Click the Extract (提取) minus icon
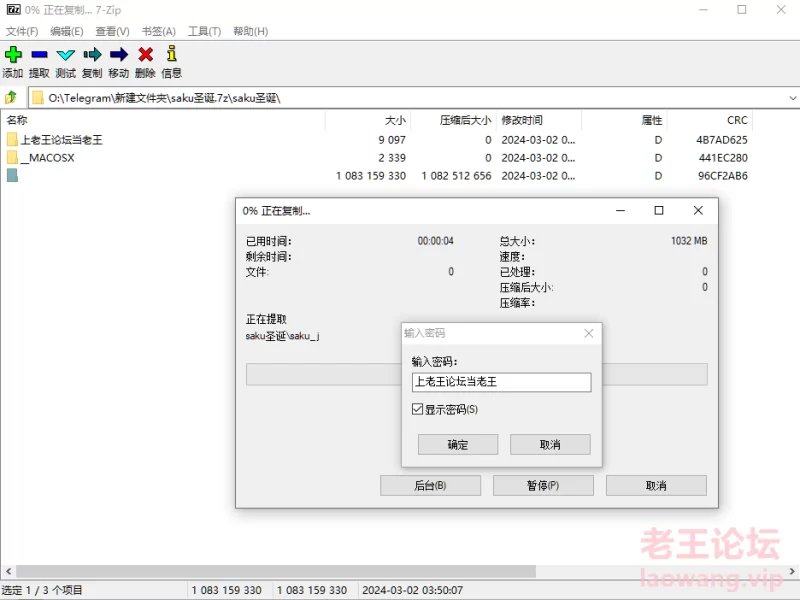Image resolution: width=800 pixels, height=600 pixels. point(39,54)
